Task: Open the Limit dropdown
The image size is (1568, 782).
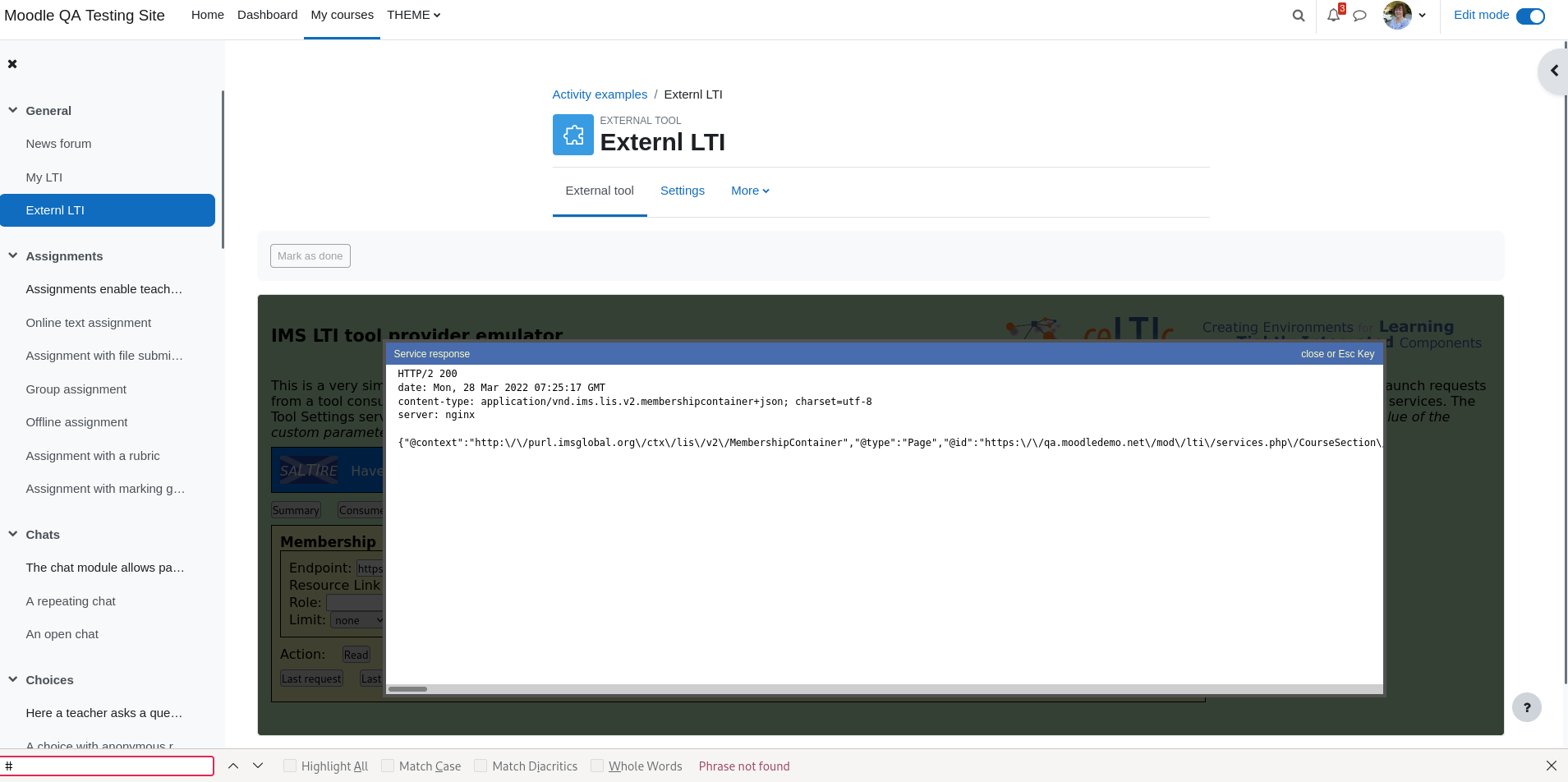Action: coord(357,620)
